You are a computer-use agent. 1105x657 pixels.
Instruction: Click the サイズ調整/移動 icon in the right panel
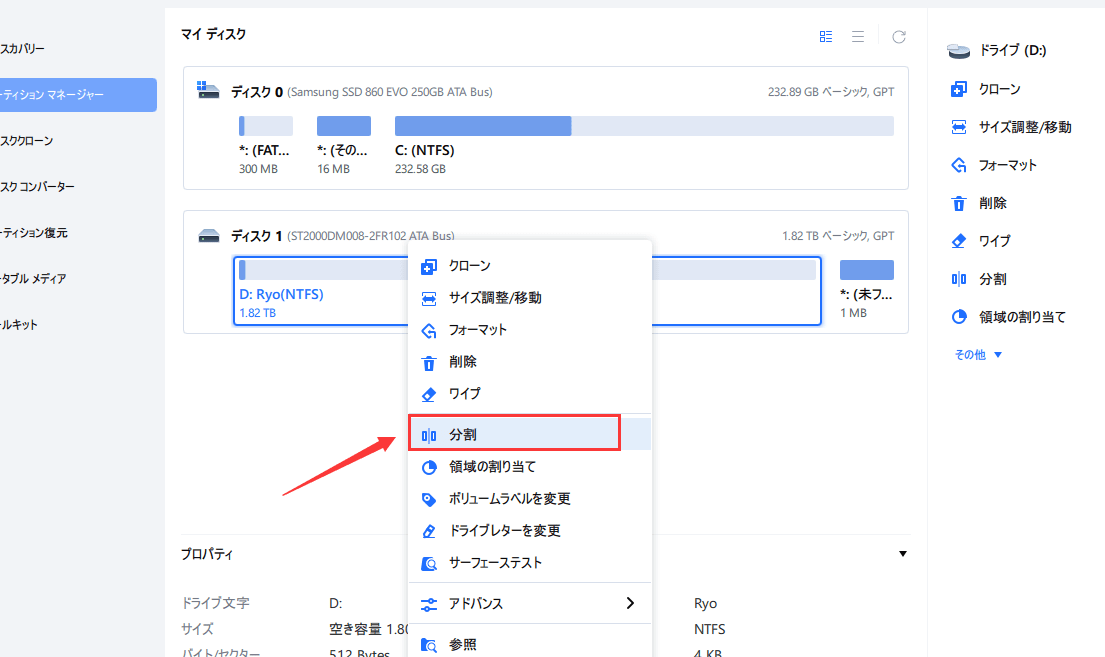[959, 128]
